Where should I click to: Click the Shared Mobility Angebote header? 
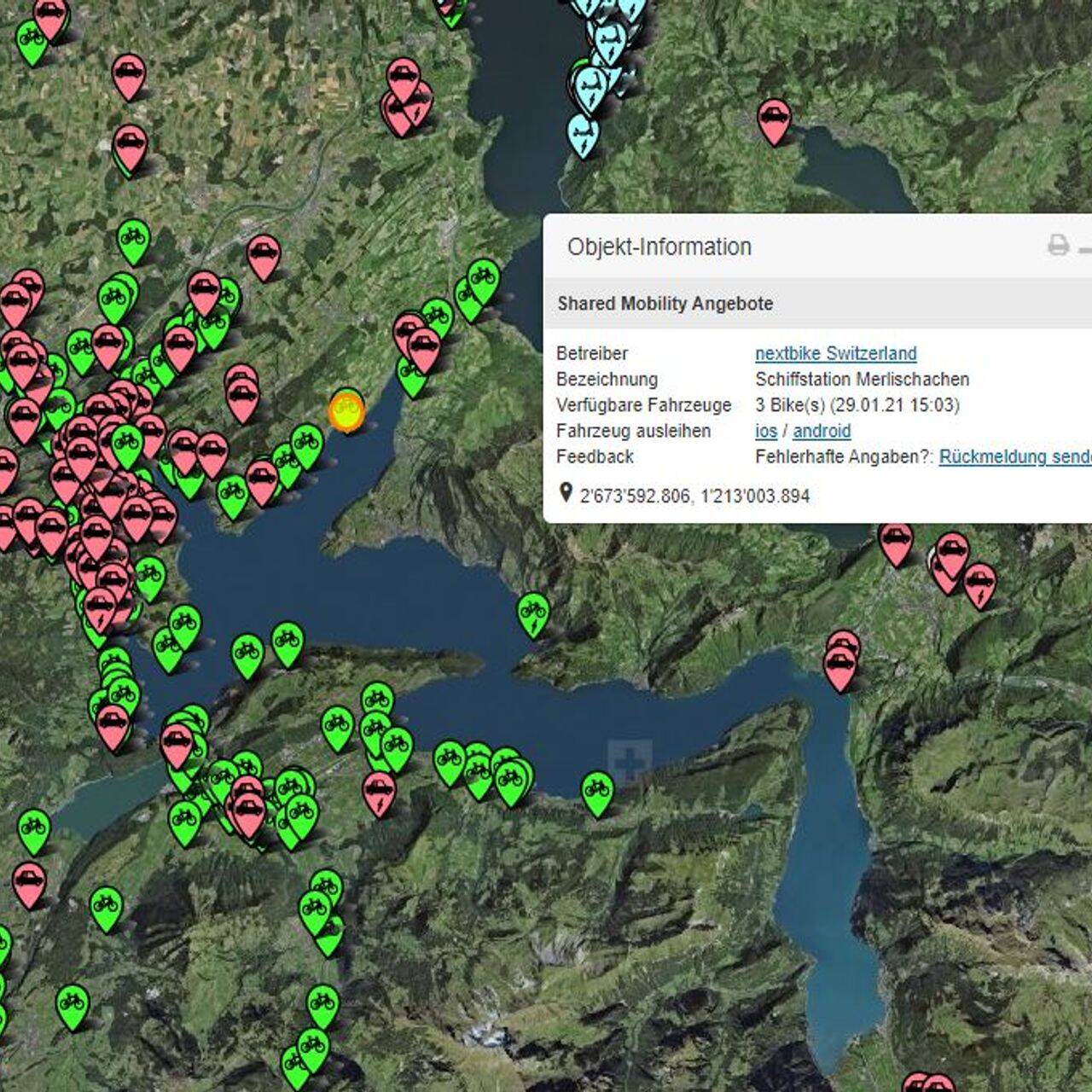pos(665,304)
